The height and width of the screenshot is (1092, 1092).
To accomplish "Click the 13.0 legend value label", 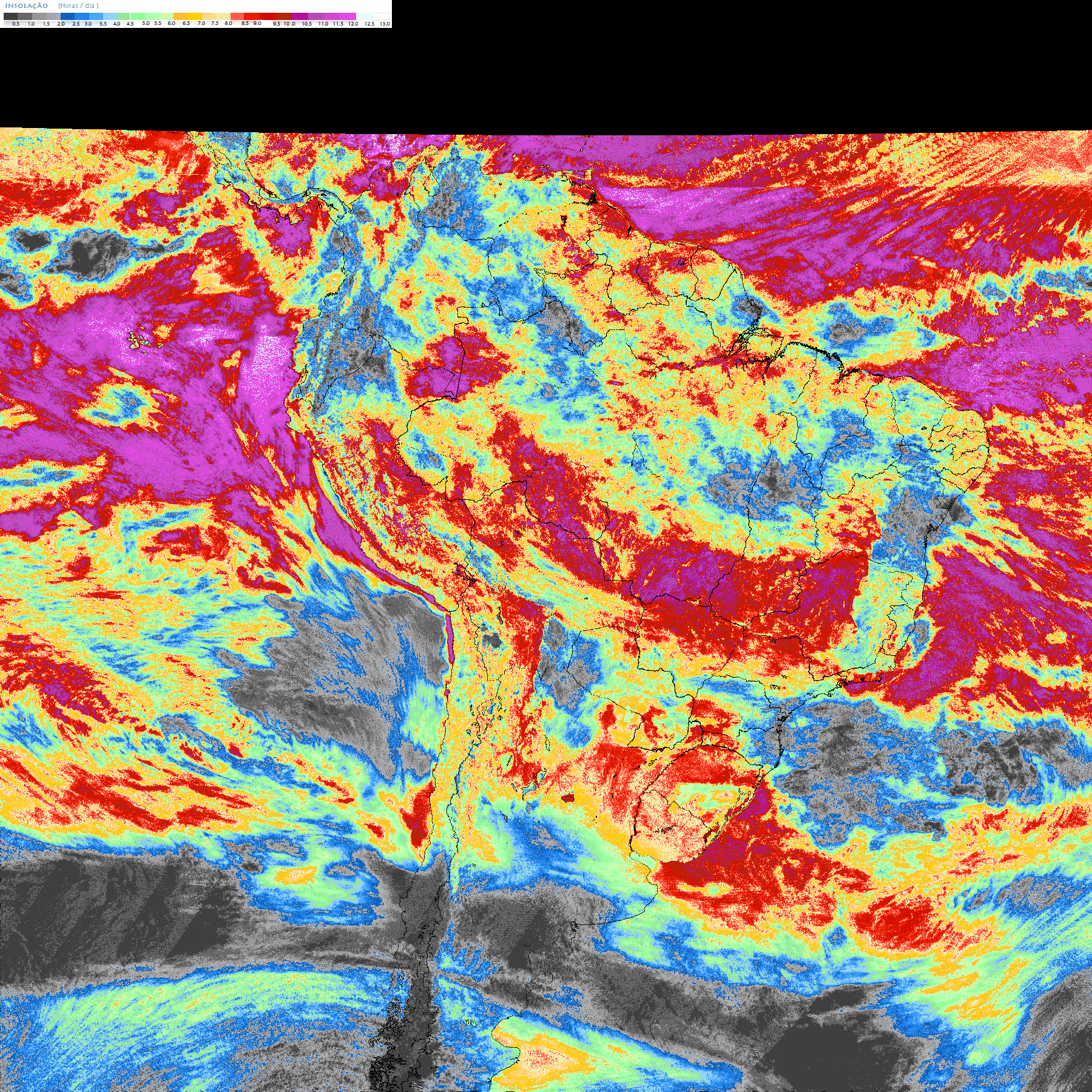I will (x=385, y=24).
